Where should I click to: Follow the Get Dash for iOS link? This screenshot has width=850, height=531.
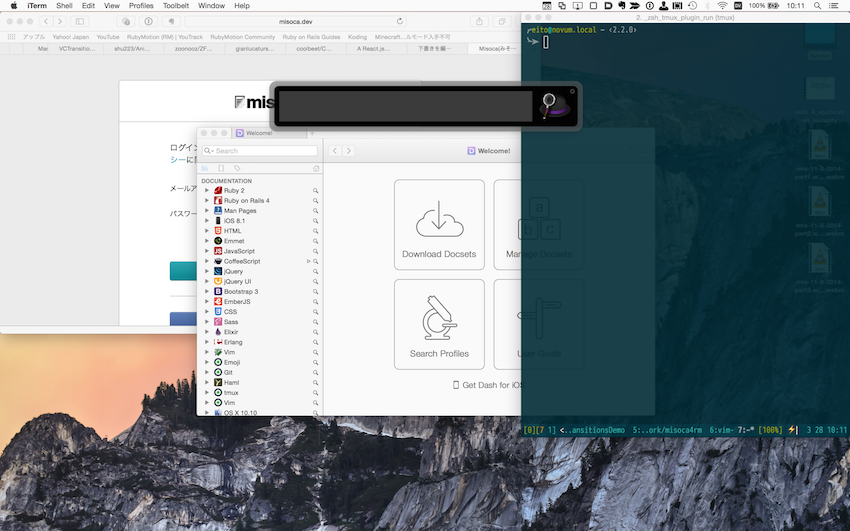(x=488, y=385)
